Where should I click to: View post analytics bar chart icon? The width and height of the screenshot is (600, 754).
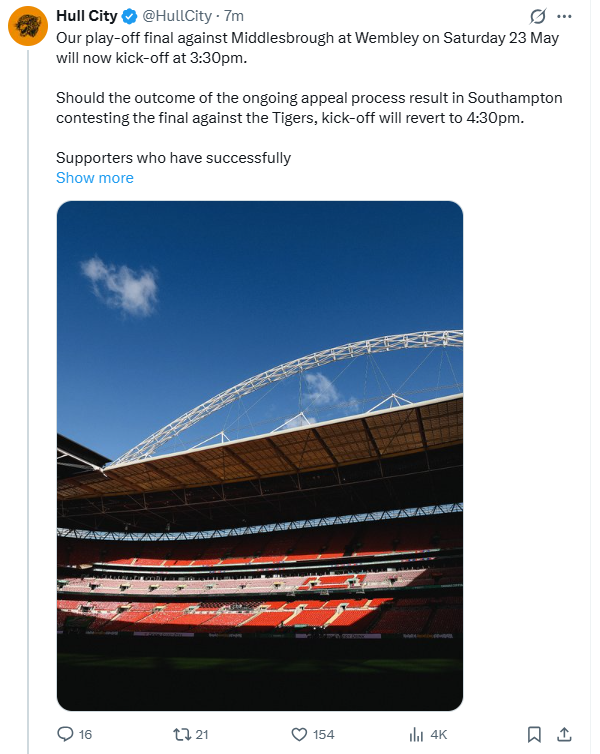tap(416, 734)
